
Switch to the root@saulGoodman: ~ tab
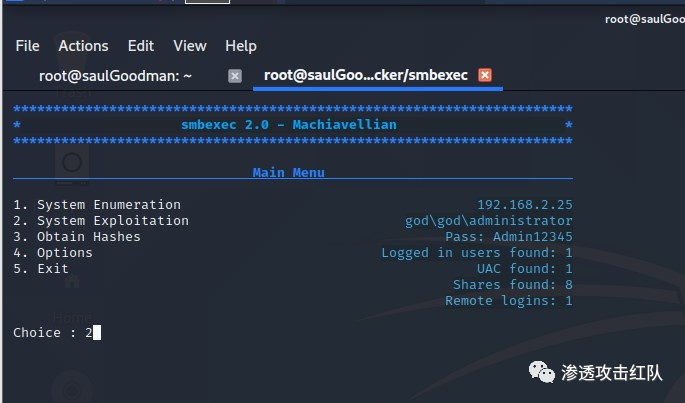(x=115, y=75)
